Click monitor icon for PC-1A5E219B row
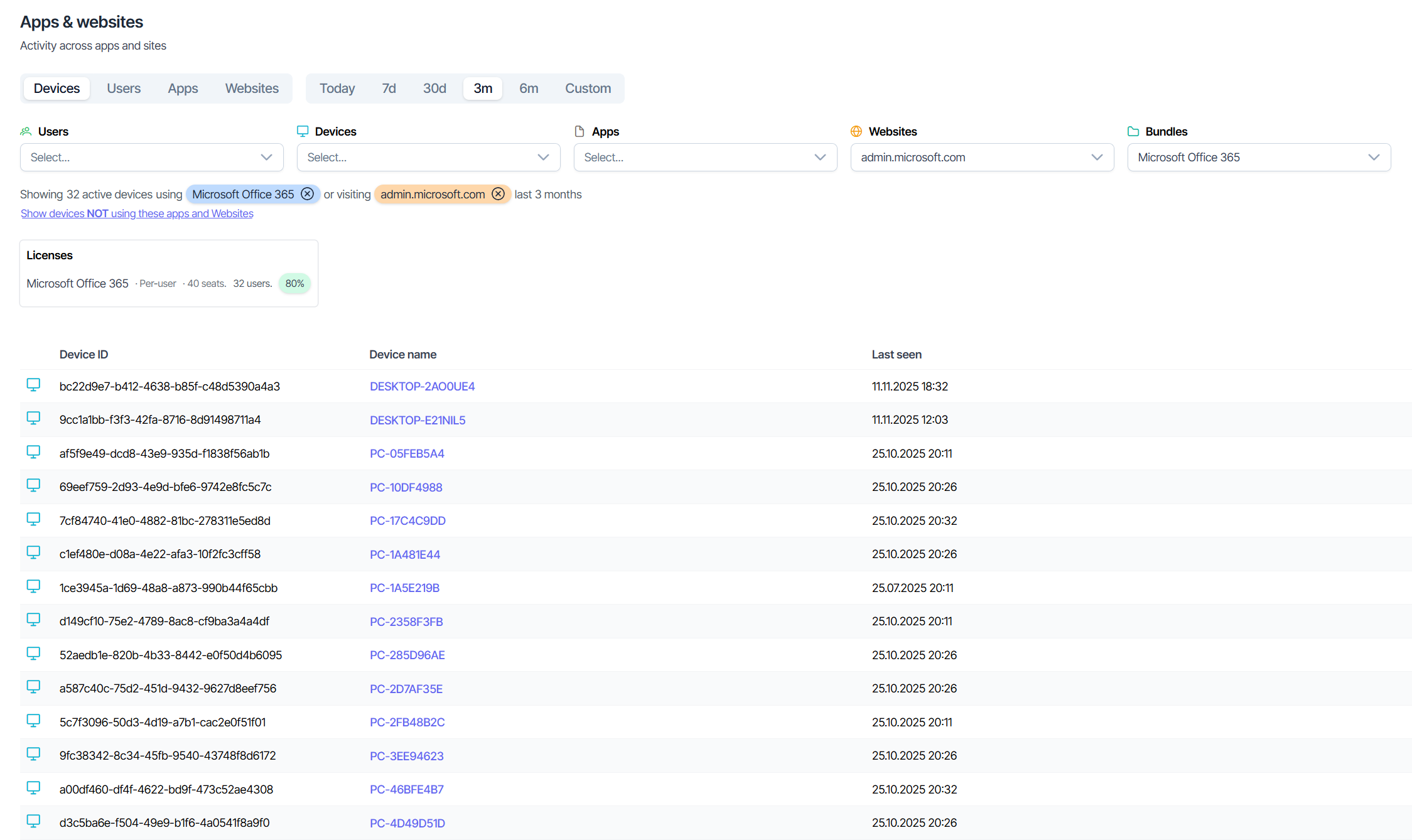1412x840 pixels. [33, 586]
